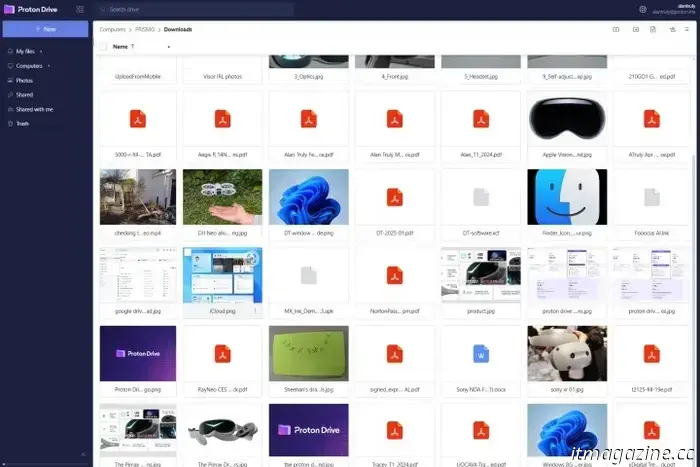Open the UOCAVA pdf icon
This screenshot has width=700, height=467.
pos(481,431)
